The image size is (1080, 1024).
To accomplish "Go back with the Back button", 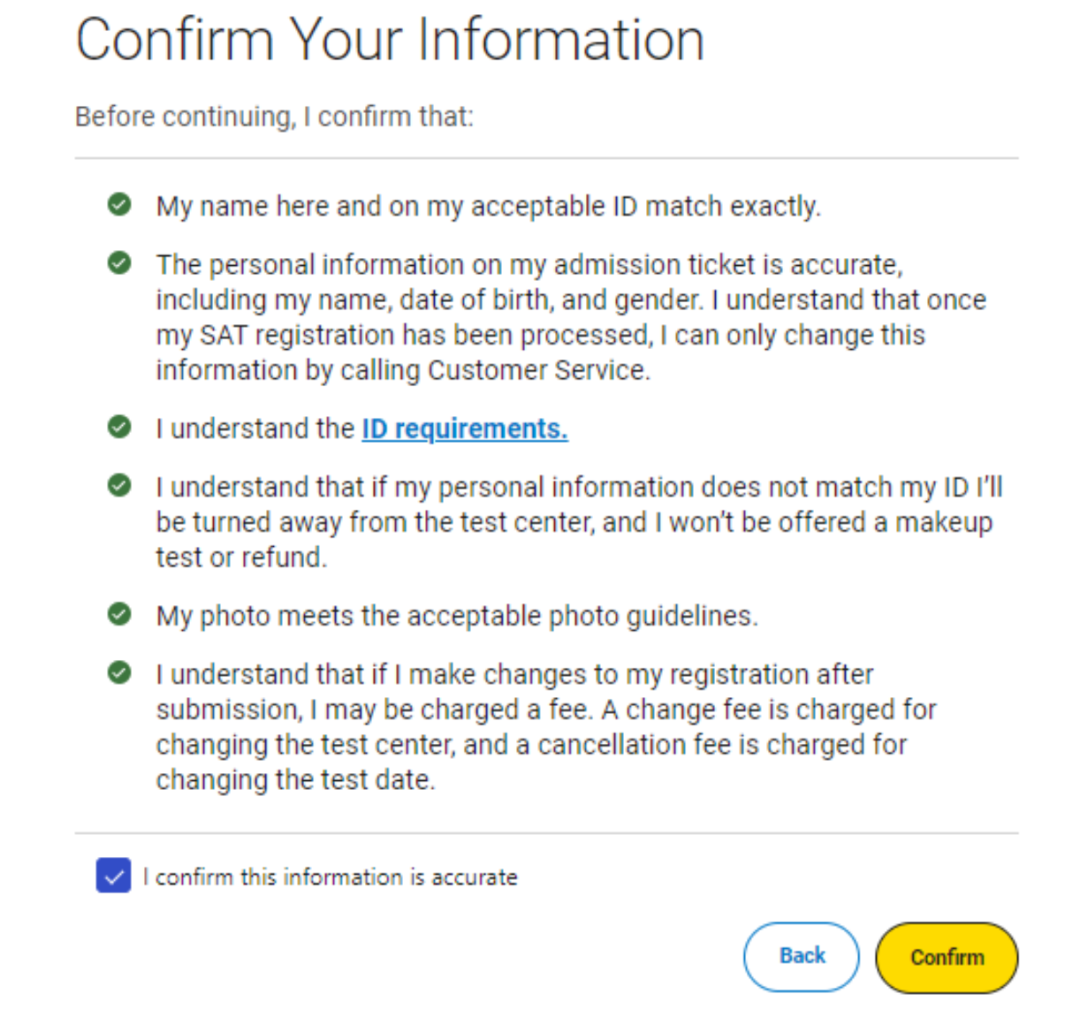I will pyautogui.click(x=802, y=957).
